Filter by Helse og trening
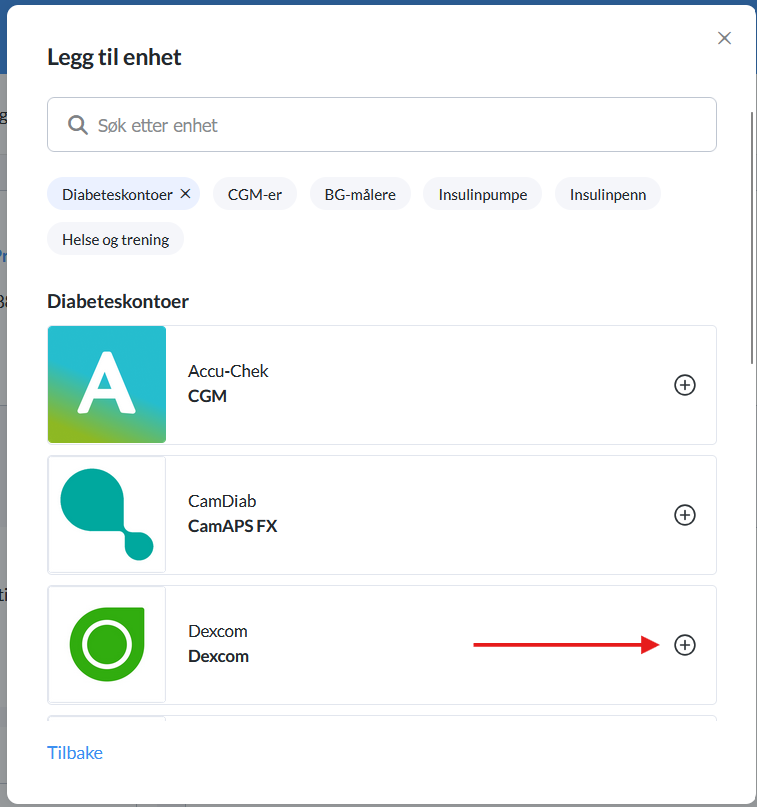757x807 pixels. pyautogui.click(x=115, y=239)
